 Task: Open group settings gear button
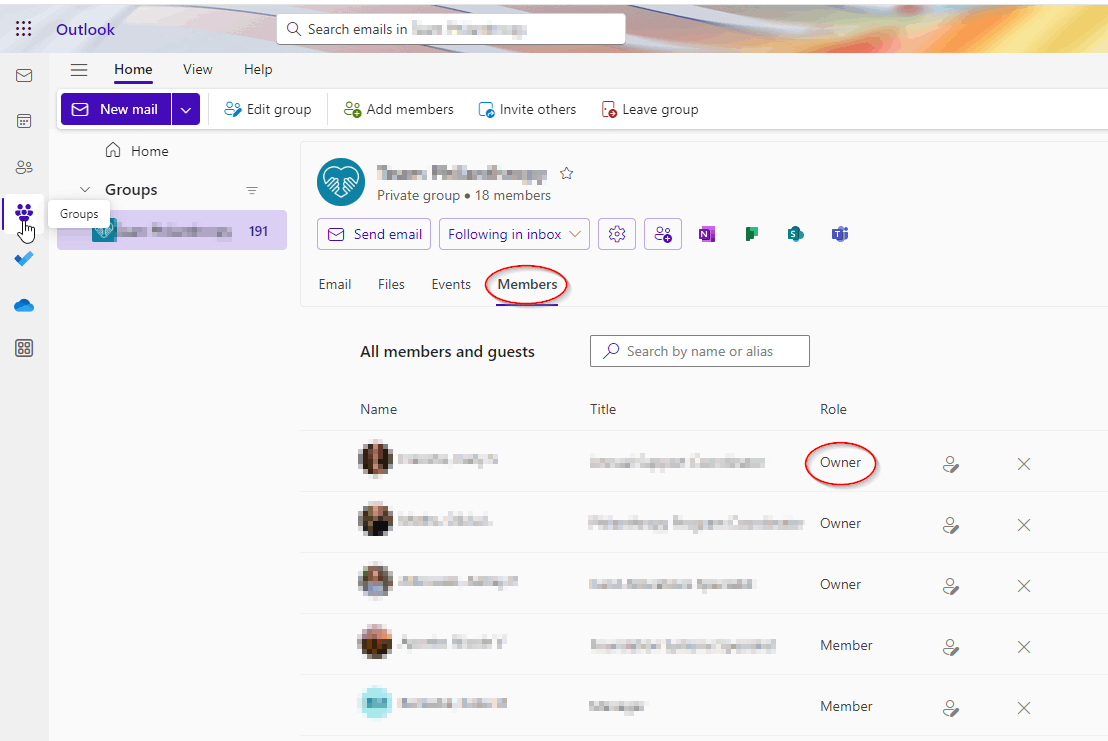coord(617,234)
